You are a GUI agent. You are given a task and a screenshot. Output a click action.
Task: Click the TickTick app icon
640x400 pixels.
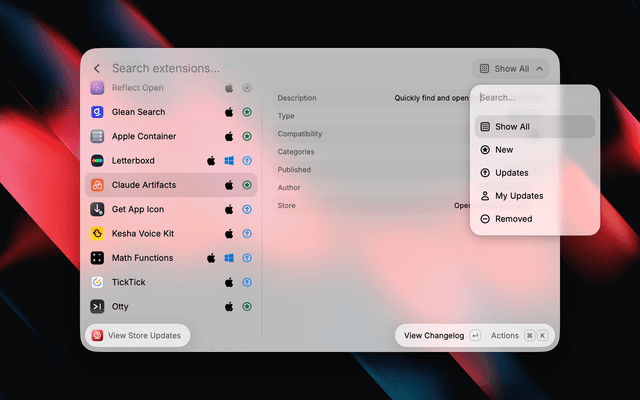(97, 282)
